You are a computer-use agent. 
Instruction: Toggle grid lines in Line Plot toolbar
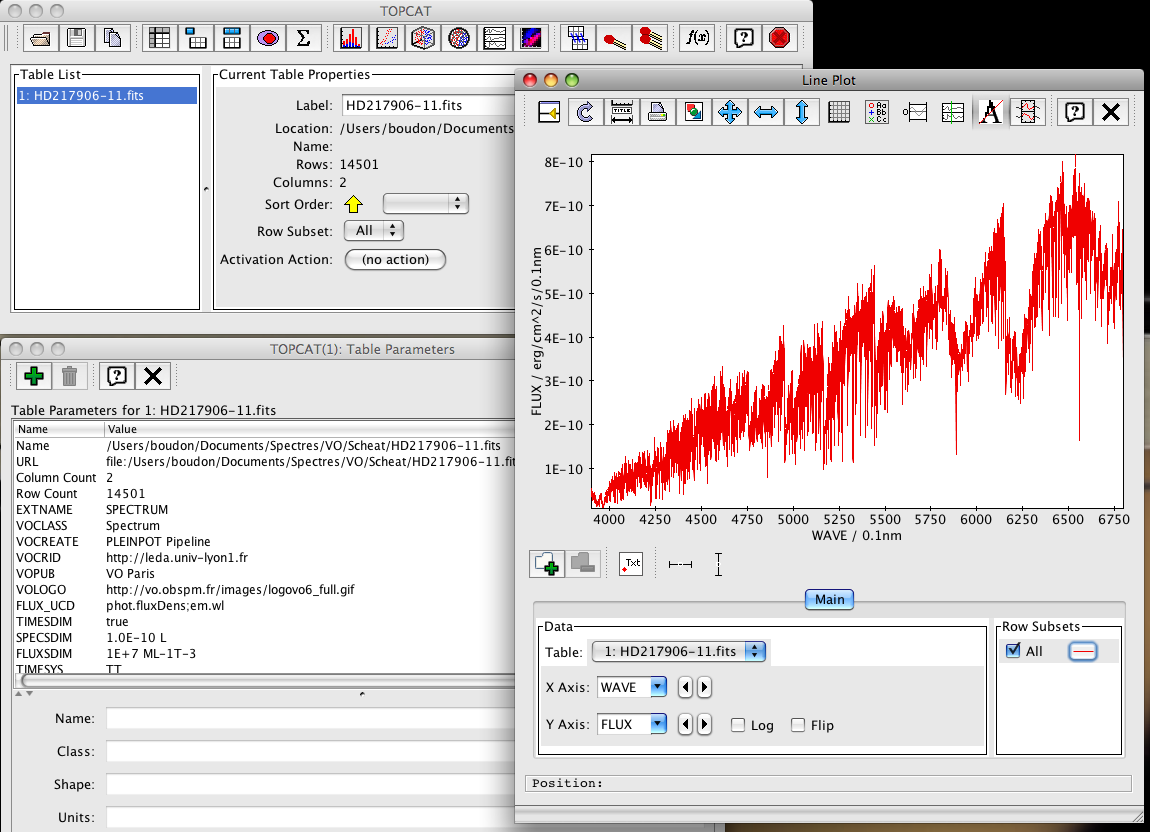[x=839, y=112]
